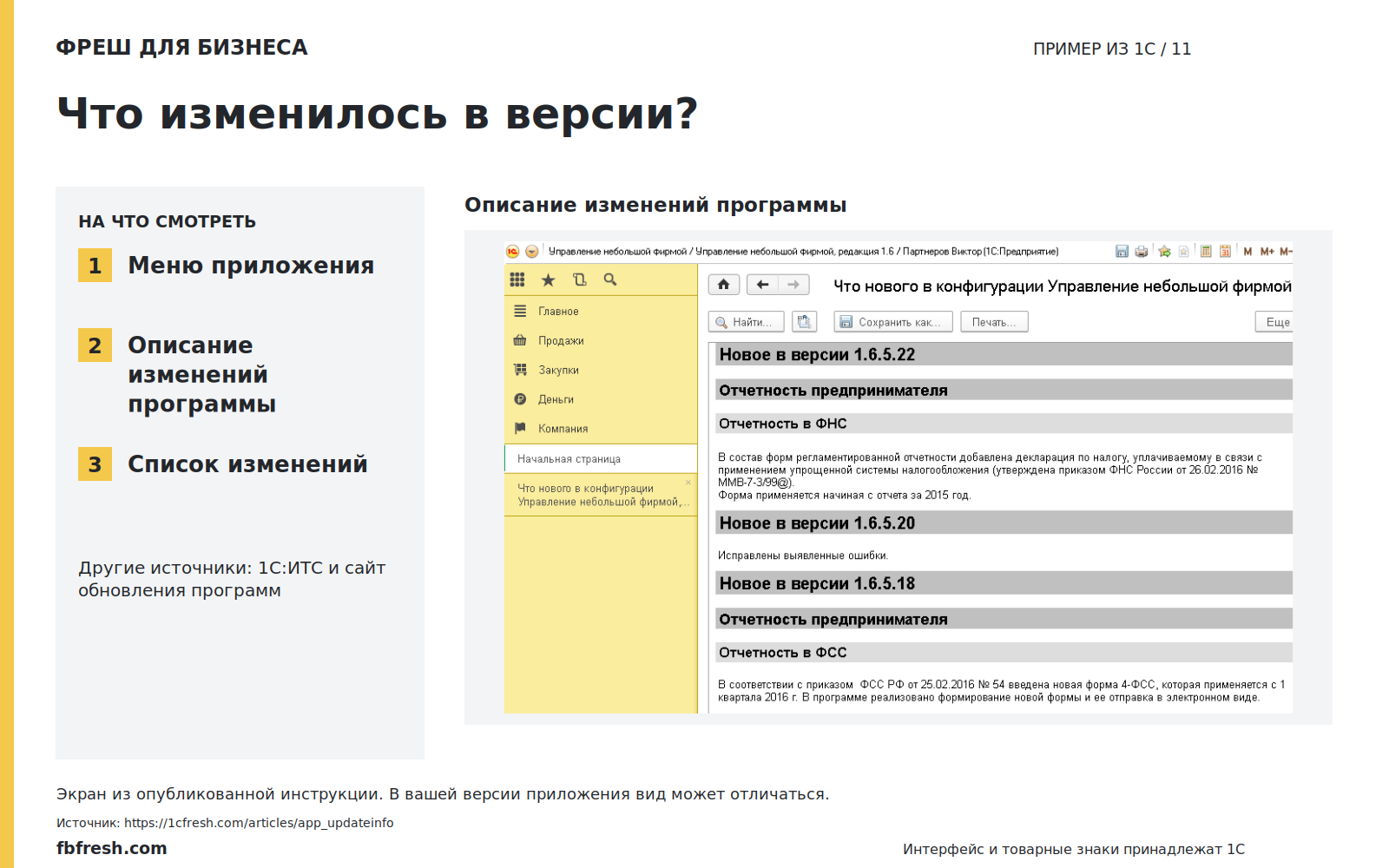1389x868 pixels.
Task: Navigate back with left arrow
Action: coord(762,285)
